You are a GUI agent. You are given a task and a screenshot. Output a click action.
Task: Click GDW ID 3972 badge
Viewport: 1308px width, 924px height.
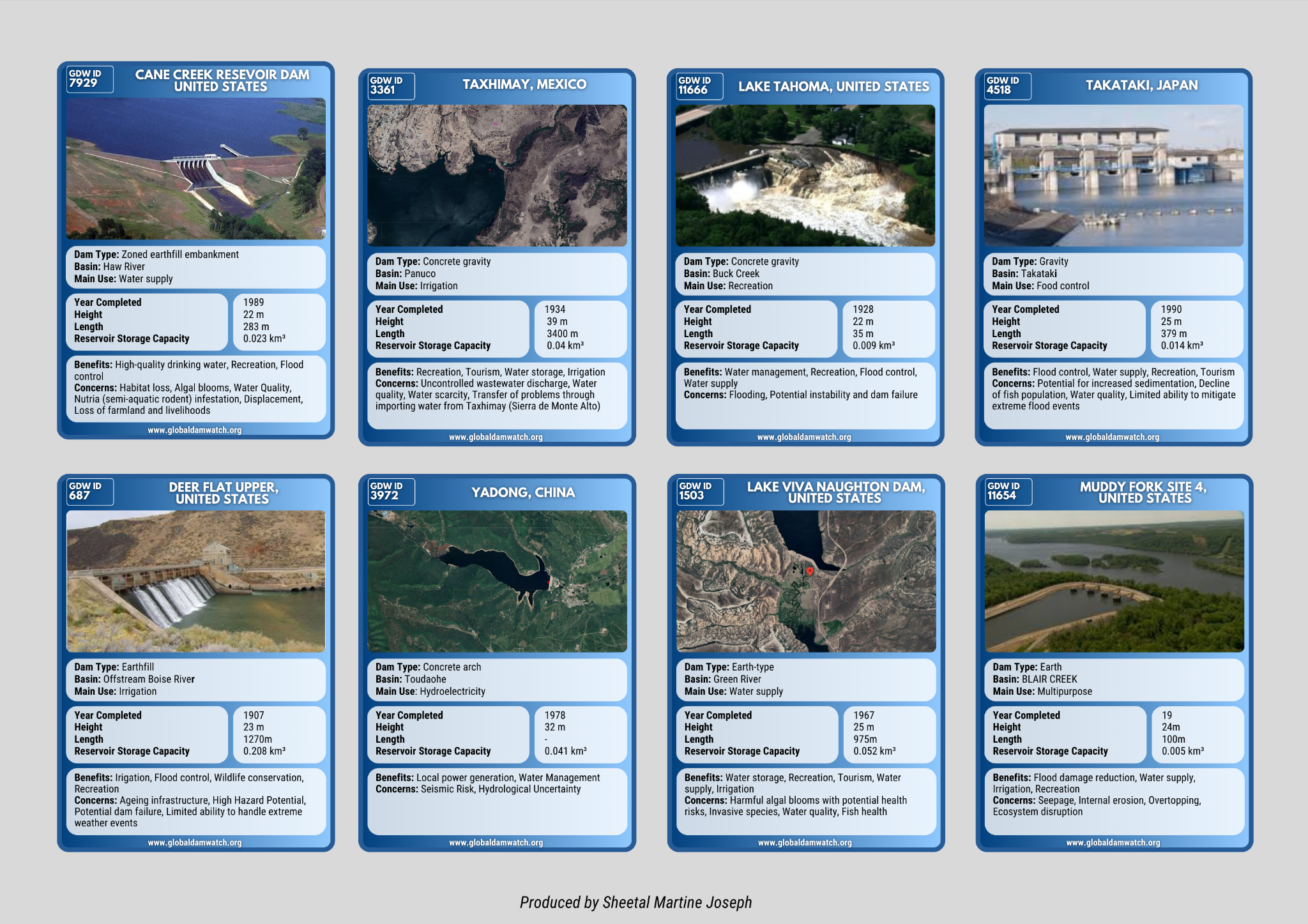(x=392, y=492)
